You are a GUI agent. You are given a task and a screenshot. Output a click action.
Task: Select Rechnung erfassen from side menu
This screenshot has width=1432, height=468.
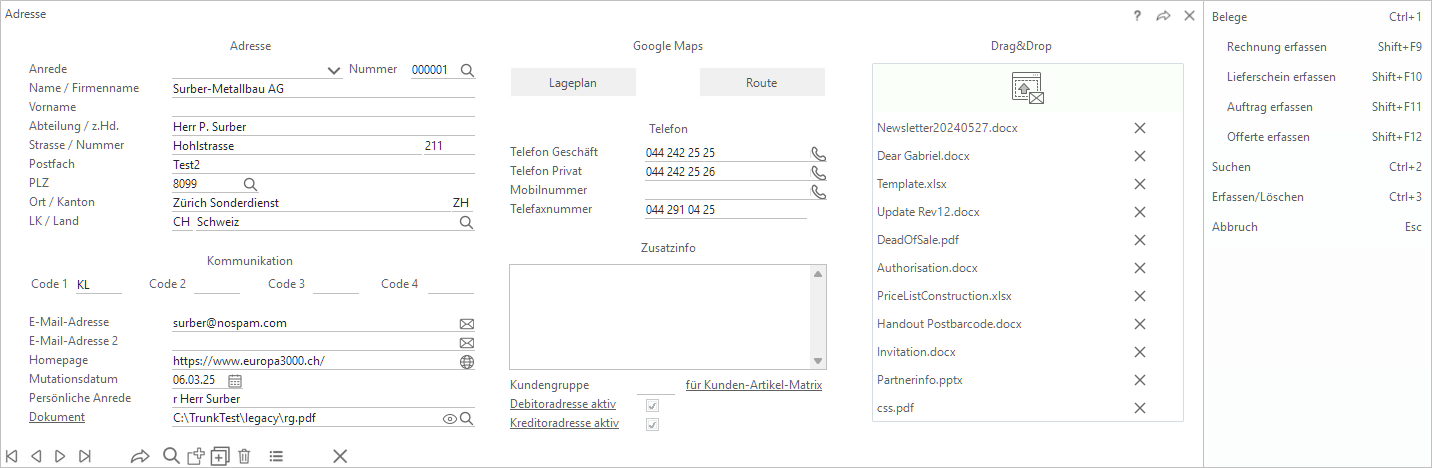point(1276,47)
